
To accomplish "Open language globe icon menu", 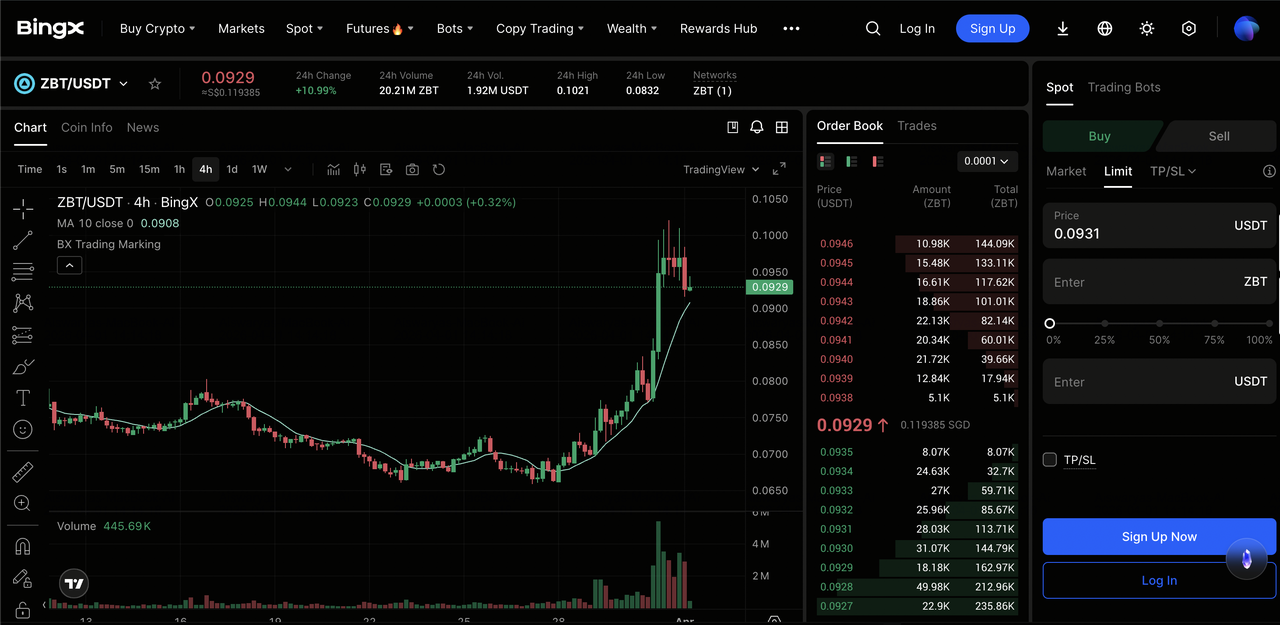I will tap(1105, 29).
